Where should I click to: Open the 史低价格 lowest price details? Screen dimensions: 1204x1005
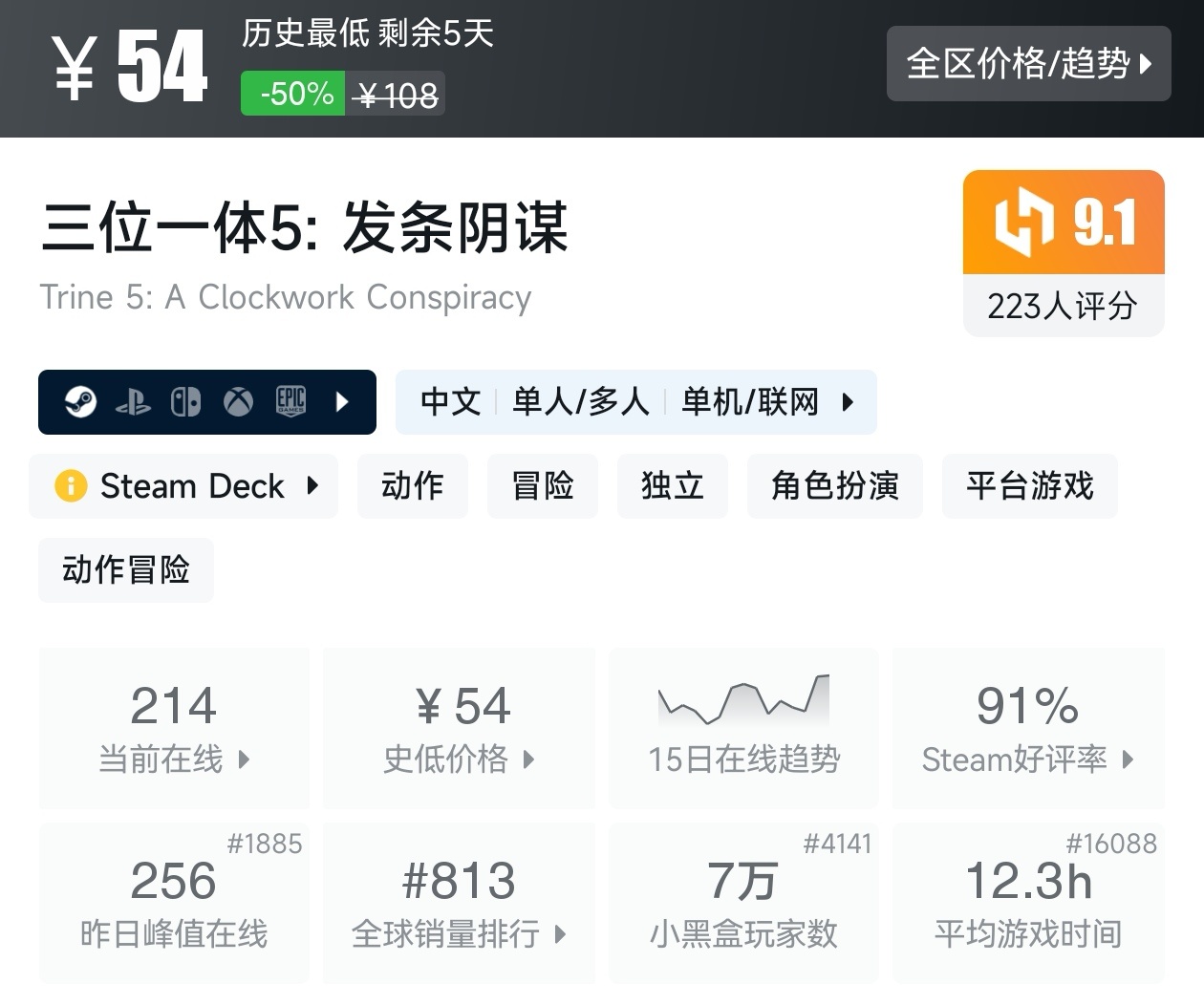[x=459, y=728]
